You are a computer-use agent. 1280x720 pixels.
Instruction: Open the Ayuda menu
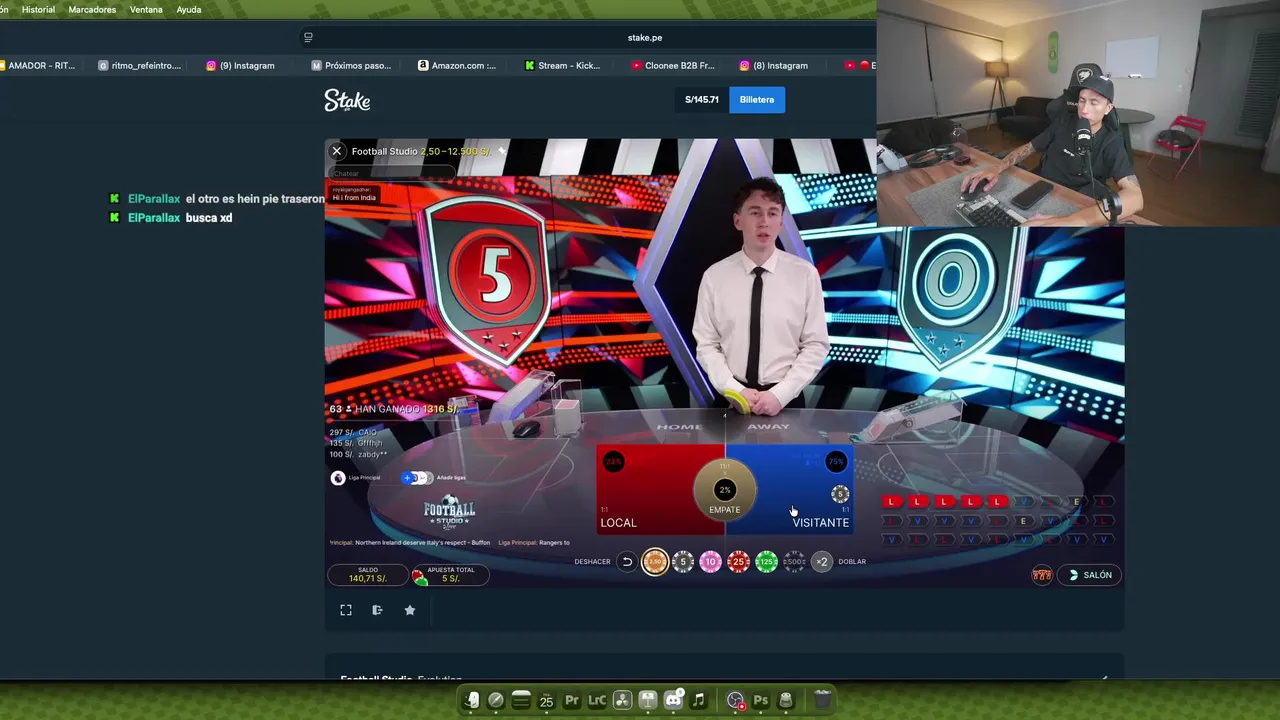[x=188, y=9]
